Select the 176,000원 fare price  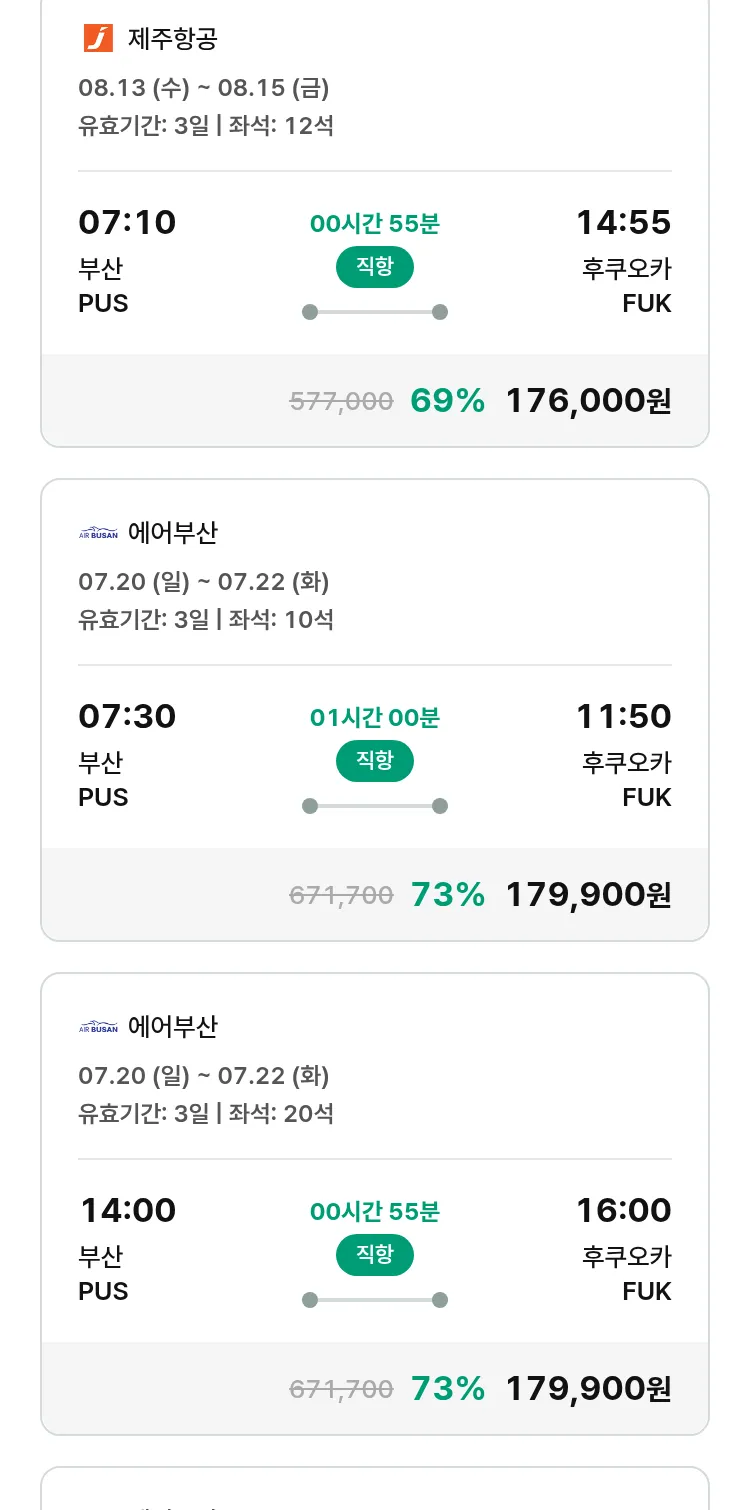click(588, 401)
